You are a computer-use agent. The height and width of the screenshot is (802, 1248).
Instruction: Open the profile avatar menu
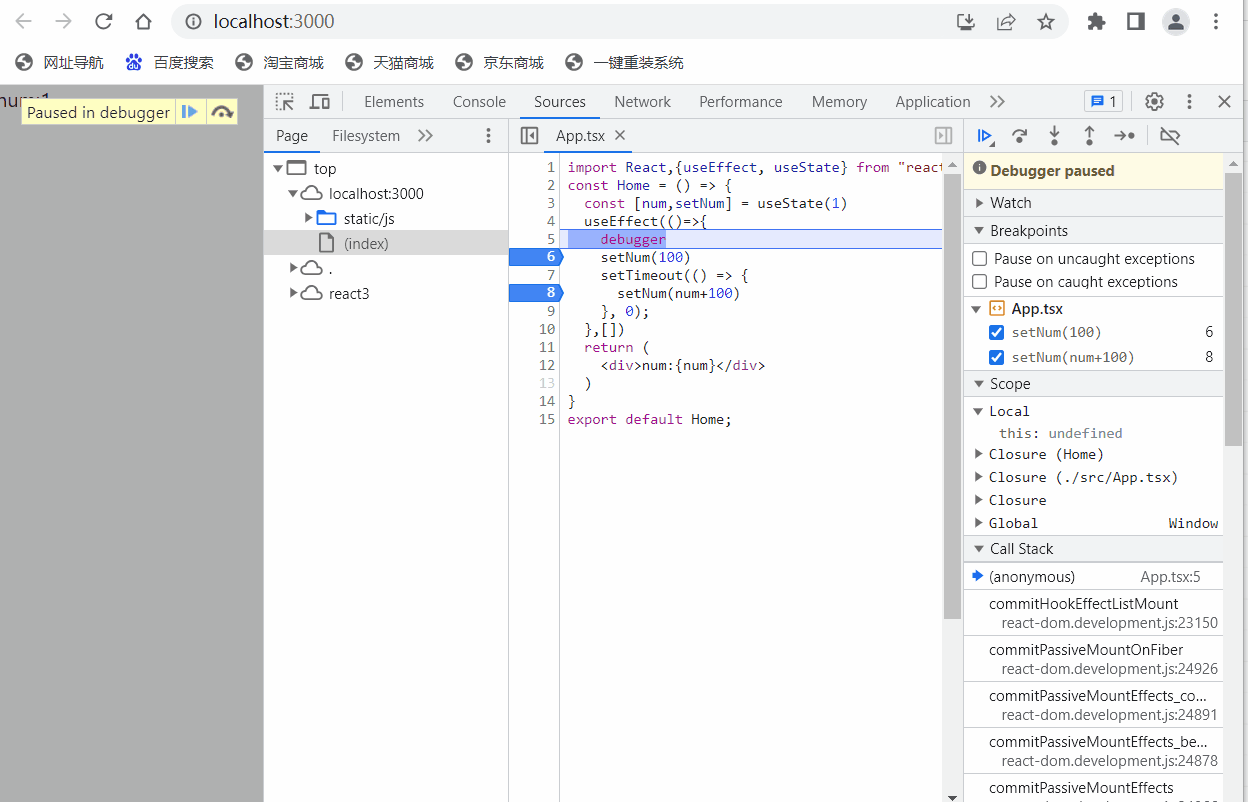1176,21
